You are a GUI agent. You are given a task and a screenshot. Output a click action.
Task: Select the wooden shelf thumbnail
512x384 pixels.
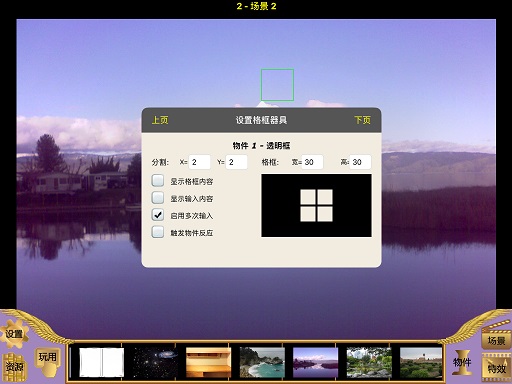[208, 362]
